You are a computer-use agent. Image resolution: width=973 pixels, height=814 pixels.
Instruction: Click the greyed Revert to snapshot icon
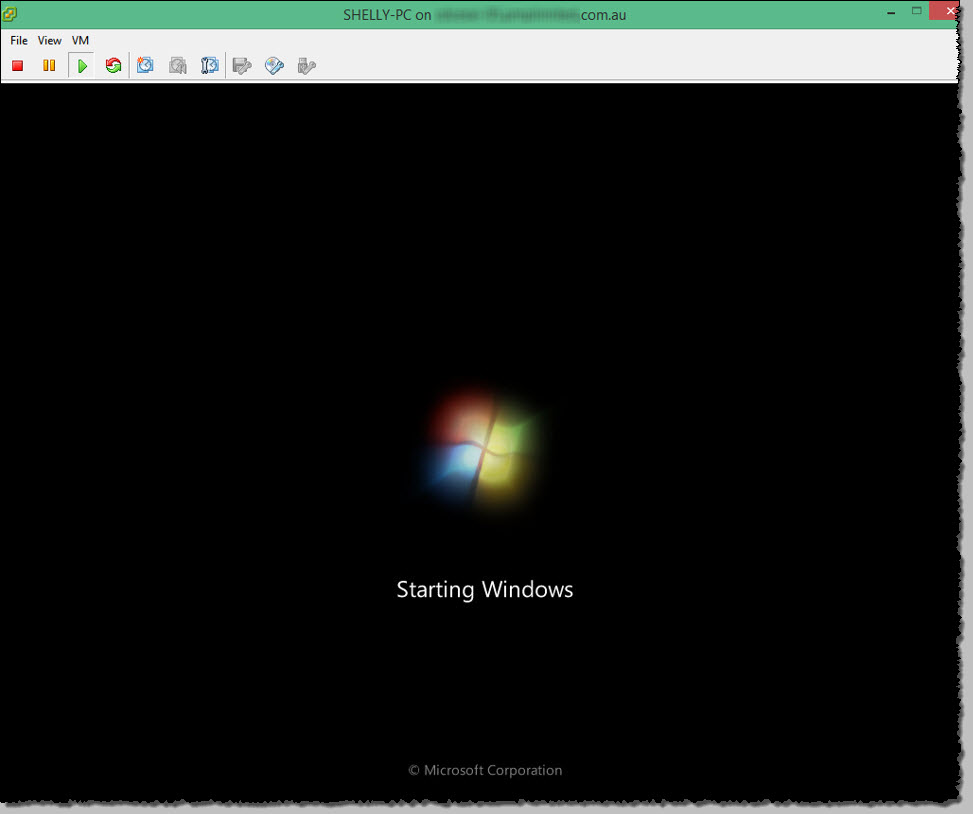(178, 65)
